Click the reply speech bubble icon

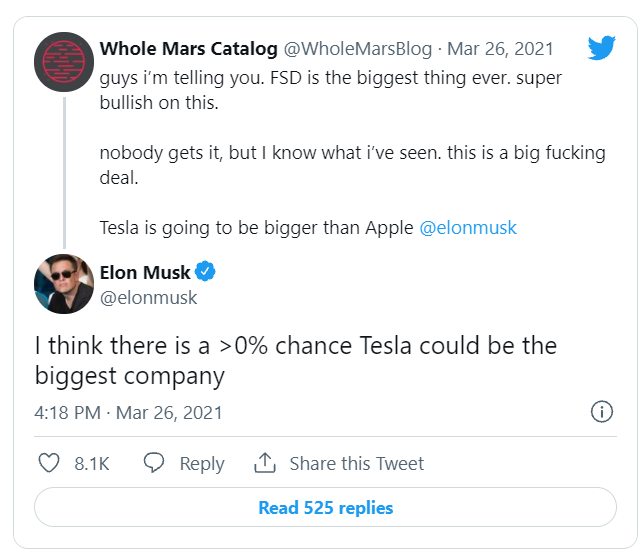click(x=154, y=463)
